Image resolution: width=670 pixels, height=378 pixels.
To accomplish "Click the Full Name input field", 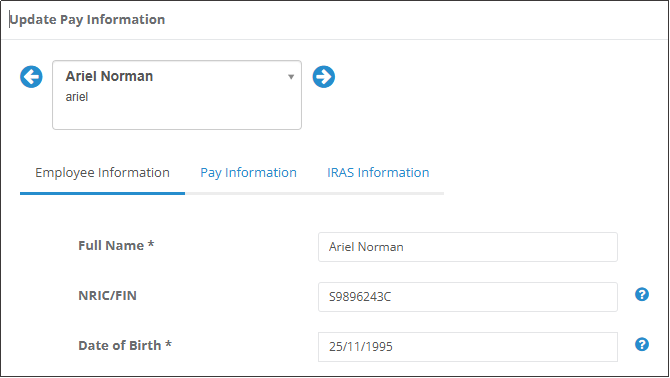I will [x=468, y=247].
